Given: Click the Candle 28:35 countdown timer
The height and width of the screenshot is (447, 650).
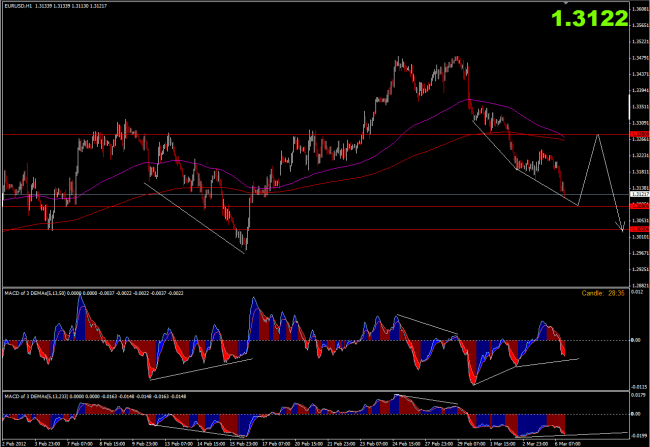Looking at the screenshot, I should click(603, 293).
